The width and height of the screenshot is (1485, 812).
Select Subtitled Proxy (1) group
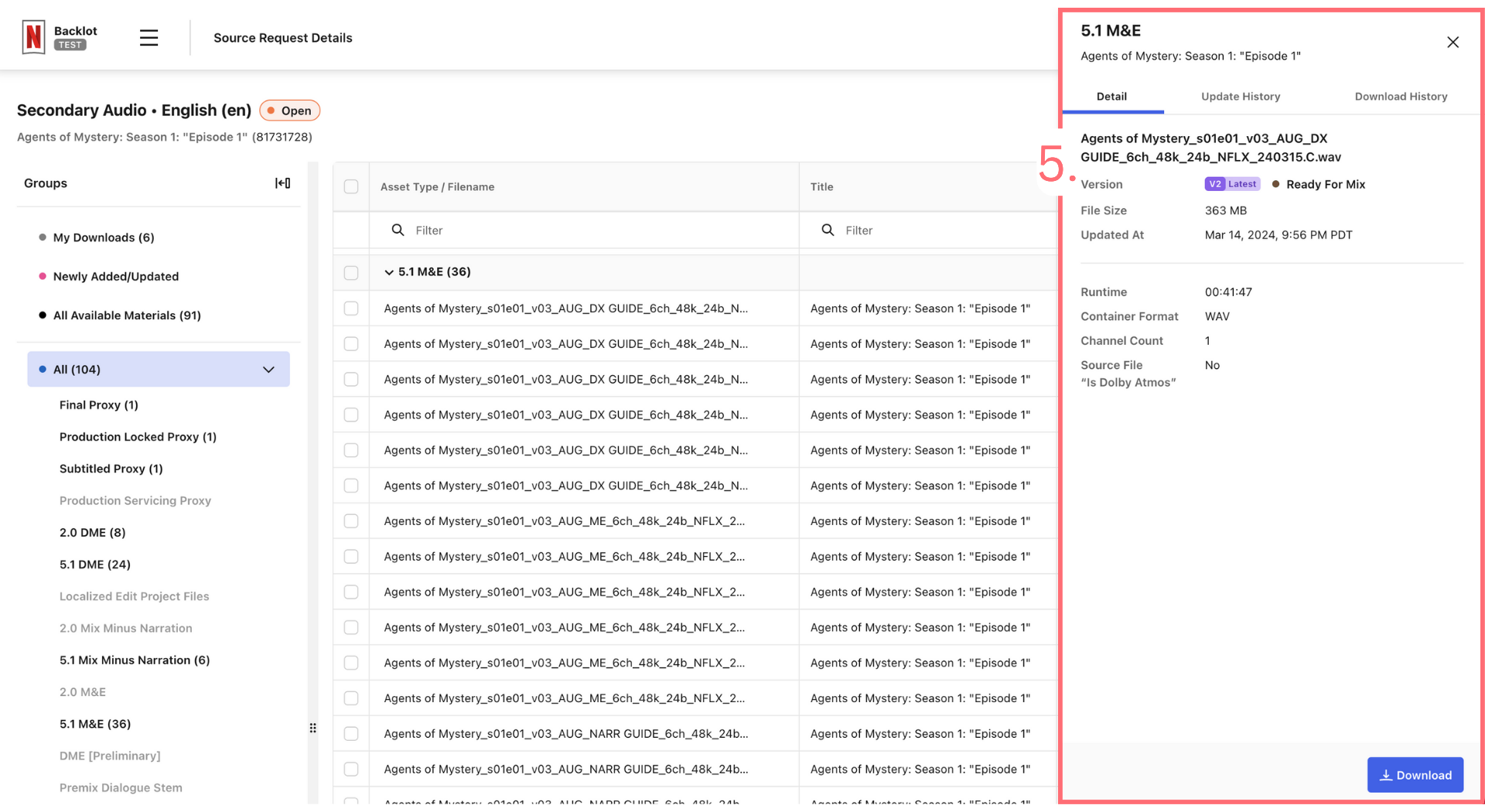tap(111, 469)
